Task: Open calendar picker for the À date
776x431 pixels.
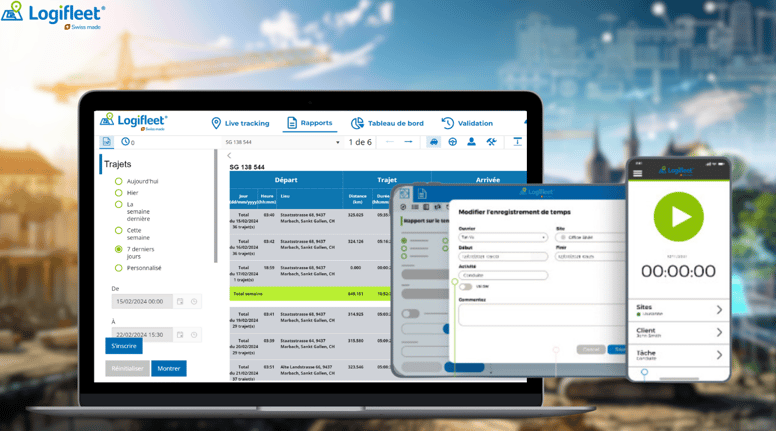Action: 180,335
